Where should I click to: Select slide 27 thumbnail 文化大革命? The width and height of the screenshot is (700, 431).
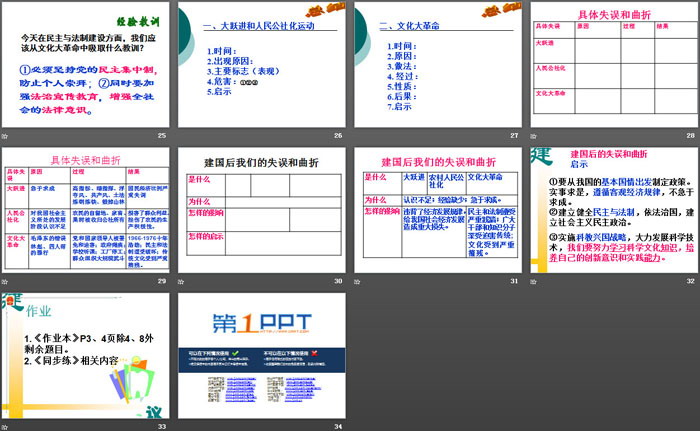(x=438, y=64)
